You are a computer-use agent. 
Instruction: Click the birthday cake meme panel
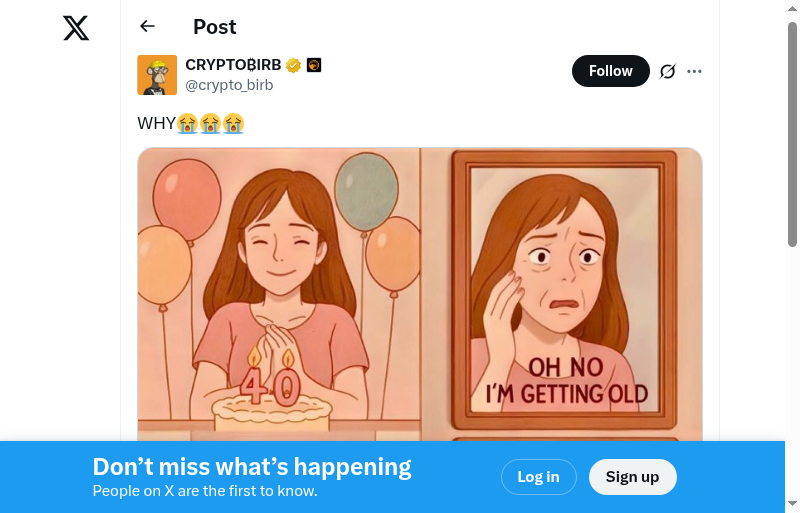point(278,295)
